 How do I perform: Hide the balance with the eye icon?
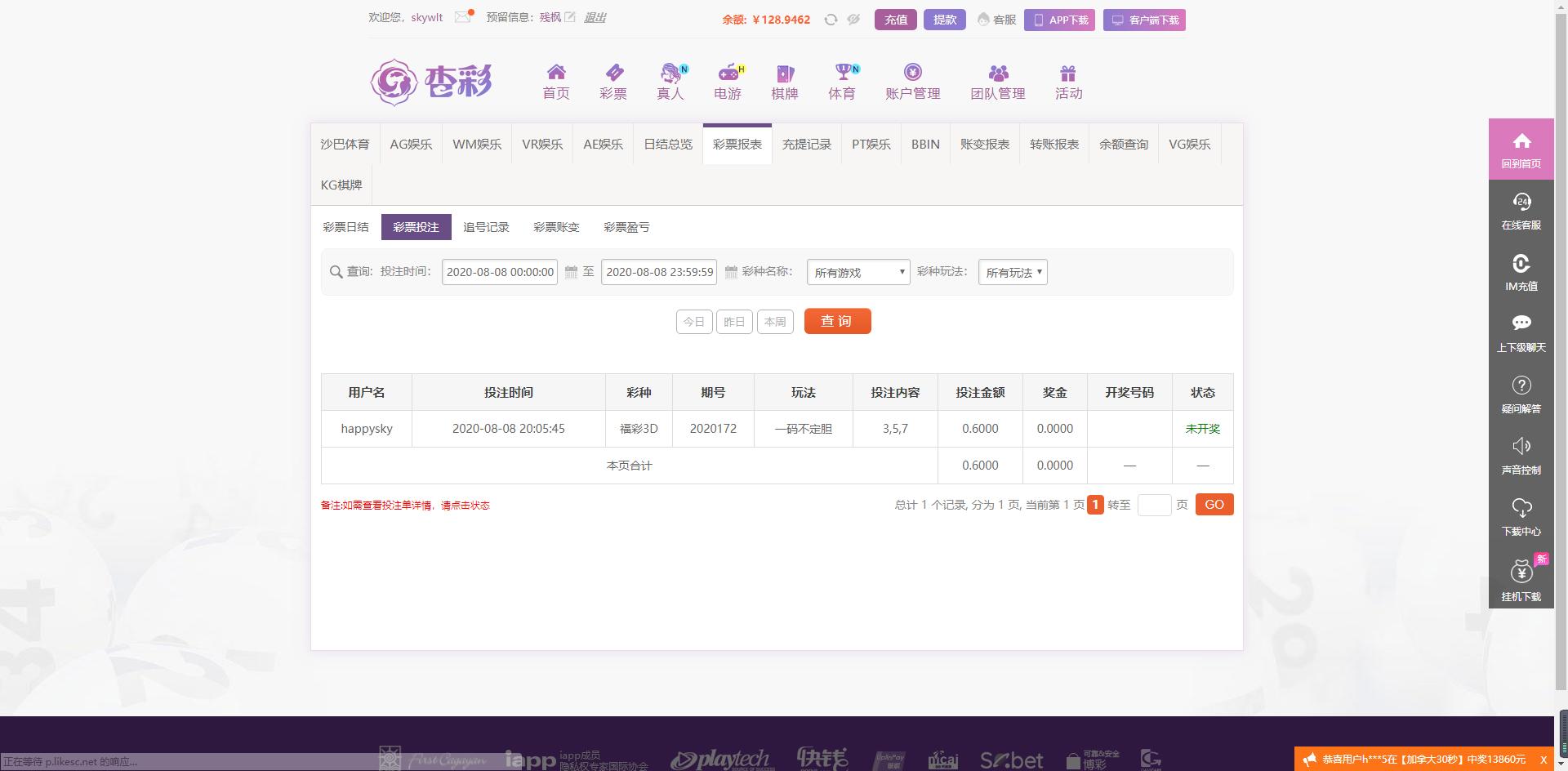pyautogui.click(x=853, y=20)
